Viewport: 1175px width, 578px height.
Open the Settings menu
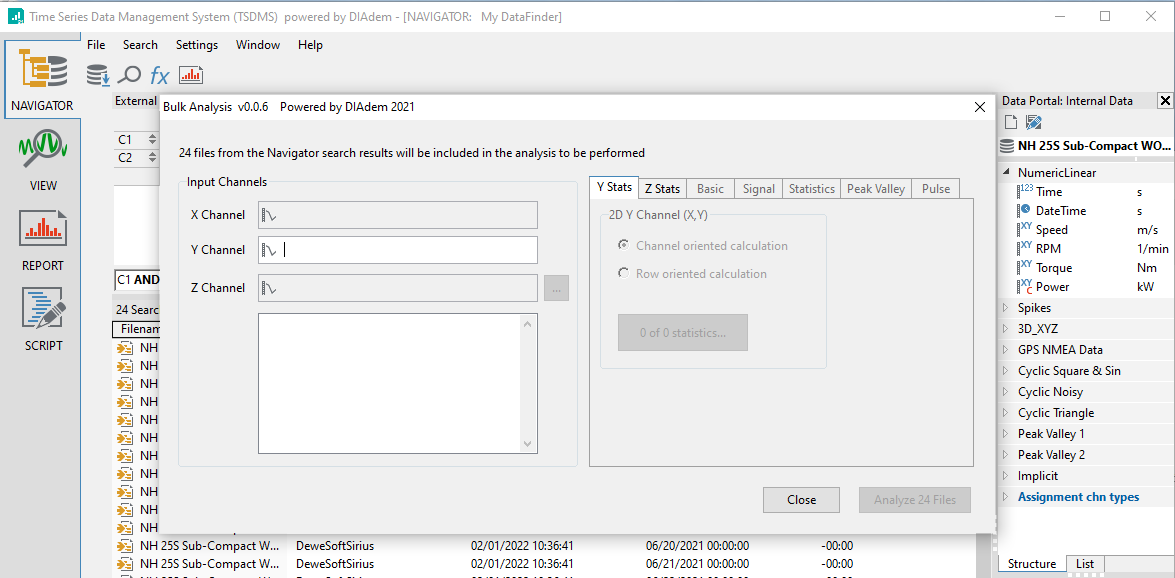196,45
